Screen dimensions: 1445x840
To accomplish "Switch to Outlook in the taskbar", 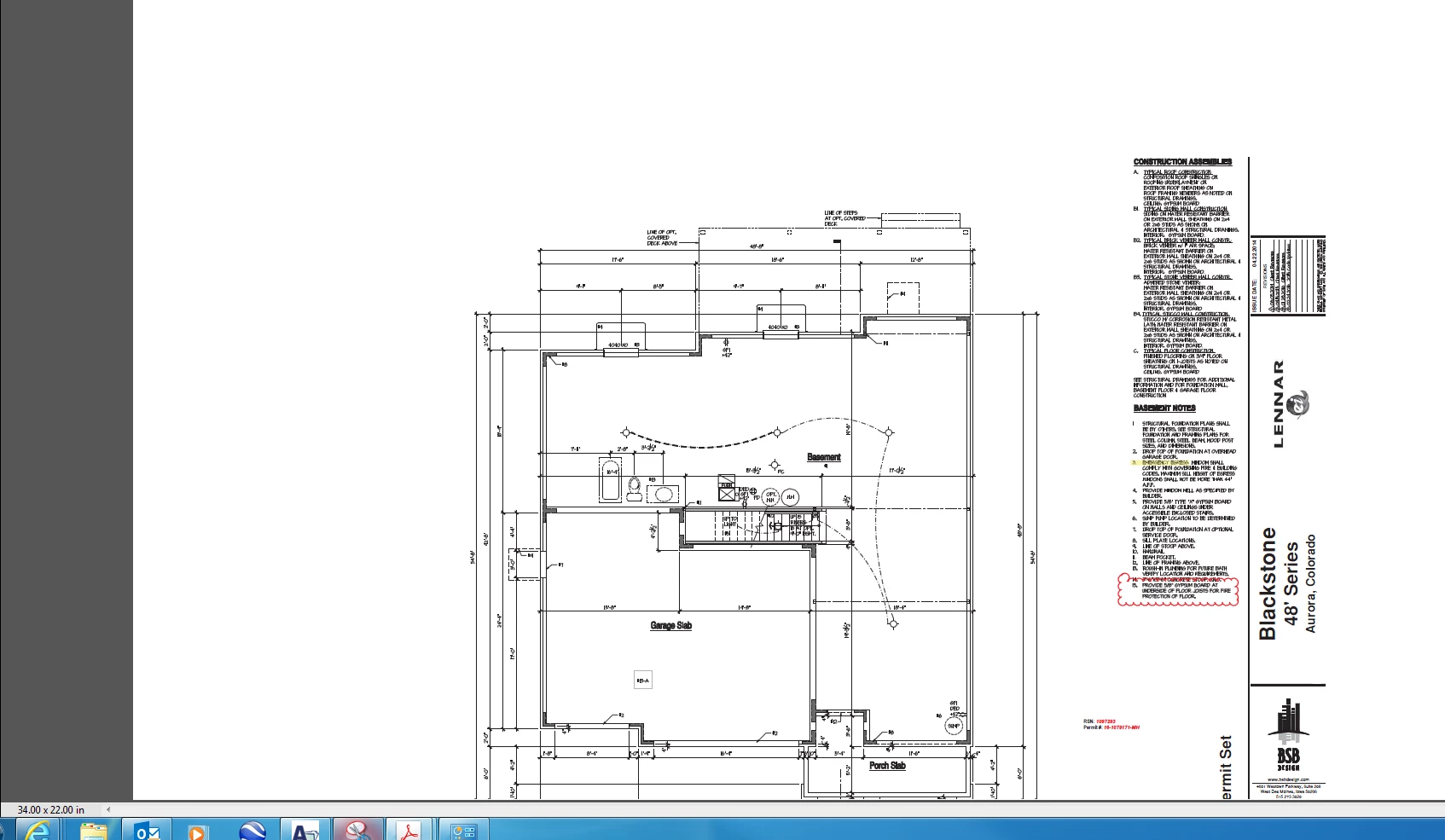I will coord(147,830).
